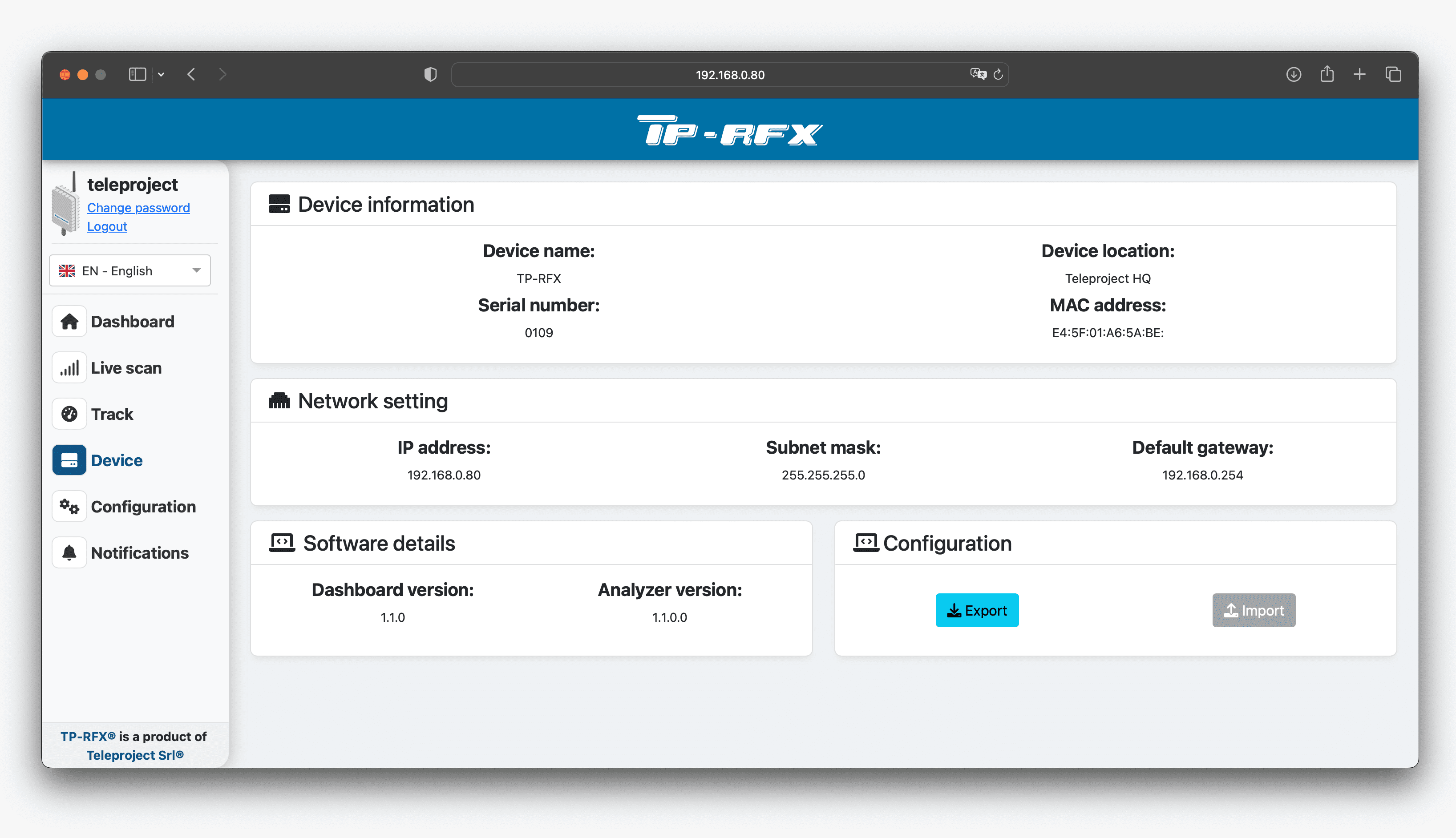Click the Teleproject Srl® footer link
The height and width of the screenshot is (838, 1456).
click(135, 754)
